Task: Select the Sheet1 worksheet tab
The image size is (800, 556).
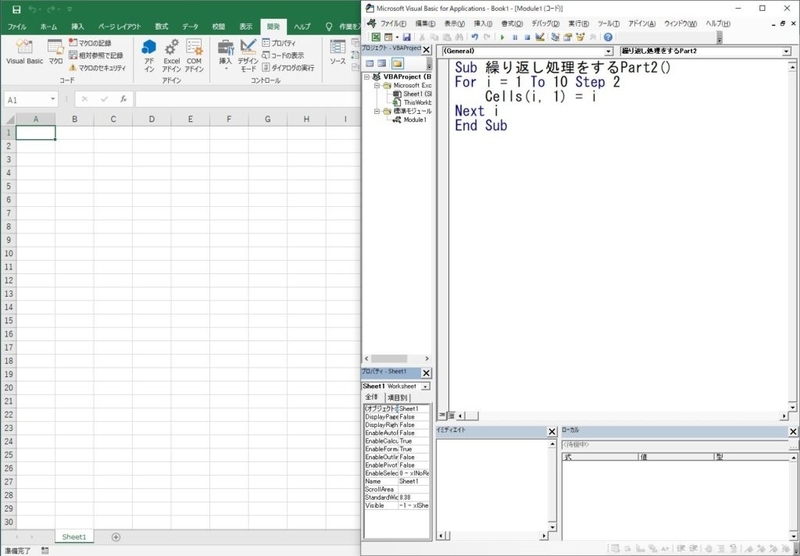Action: [x=74, y=537]
